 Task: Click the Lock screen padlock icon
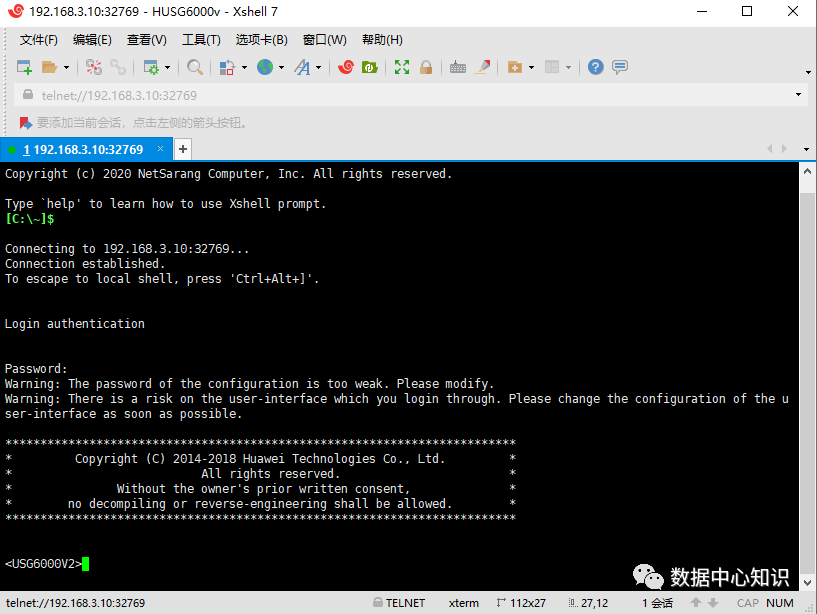[426, 67]
